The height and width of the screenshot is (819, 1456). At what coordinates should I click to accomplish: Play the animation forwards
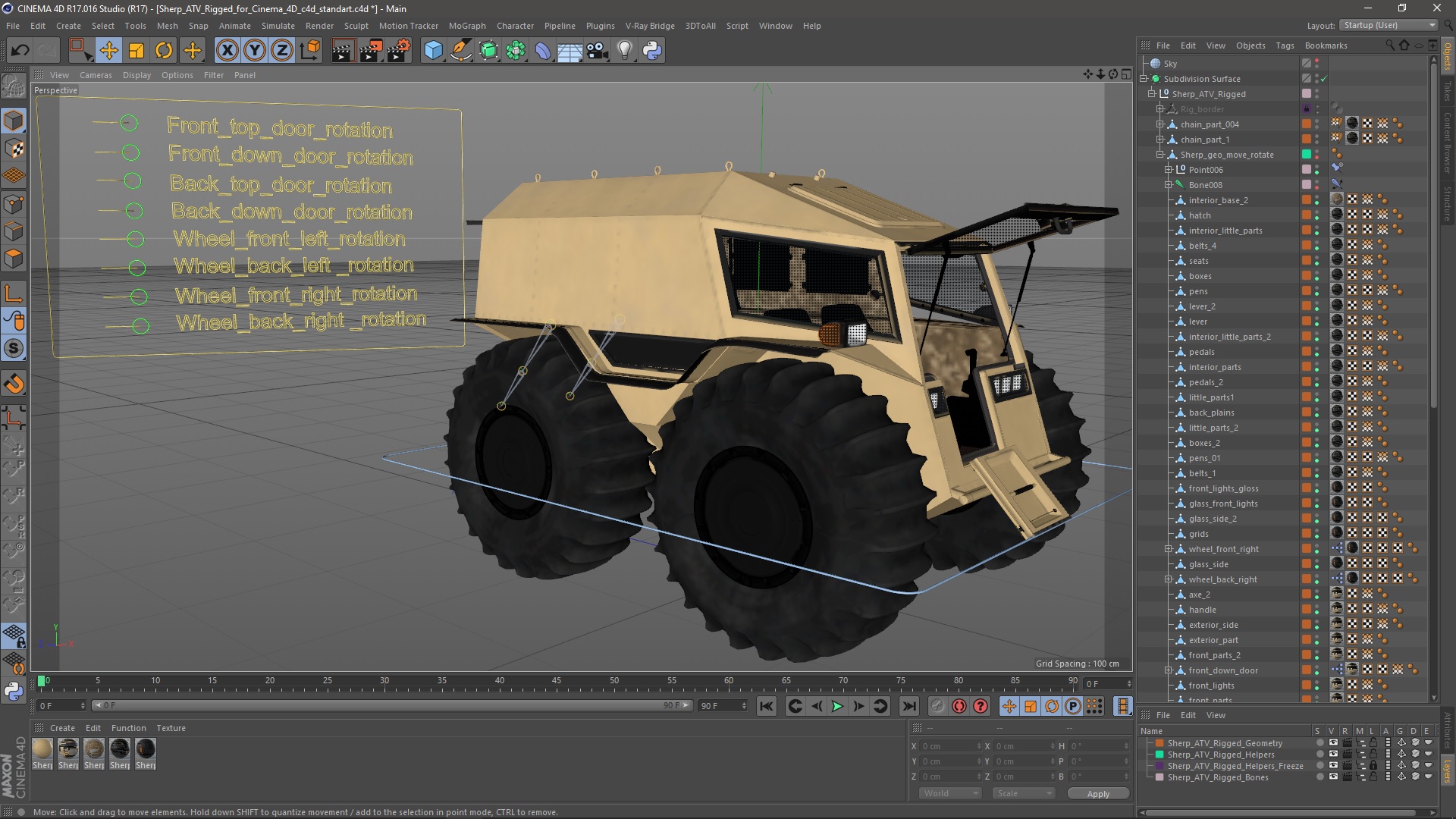coord(837,707)
